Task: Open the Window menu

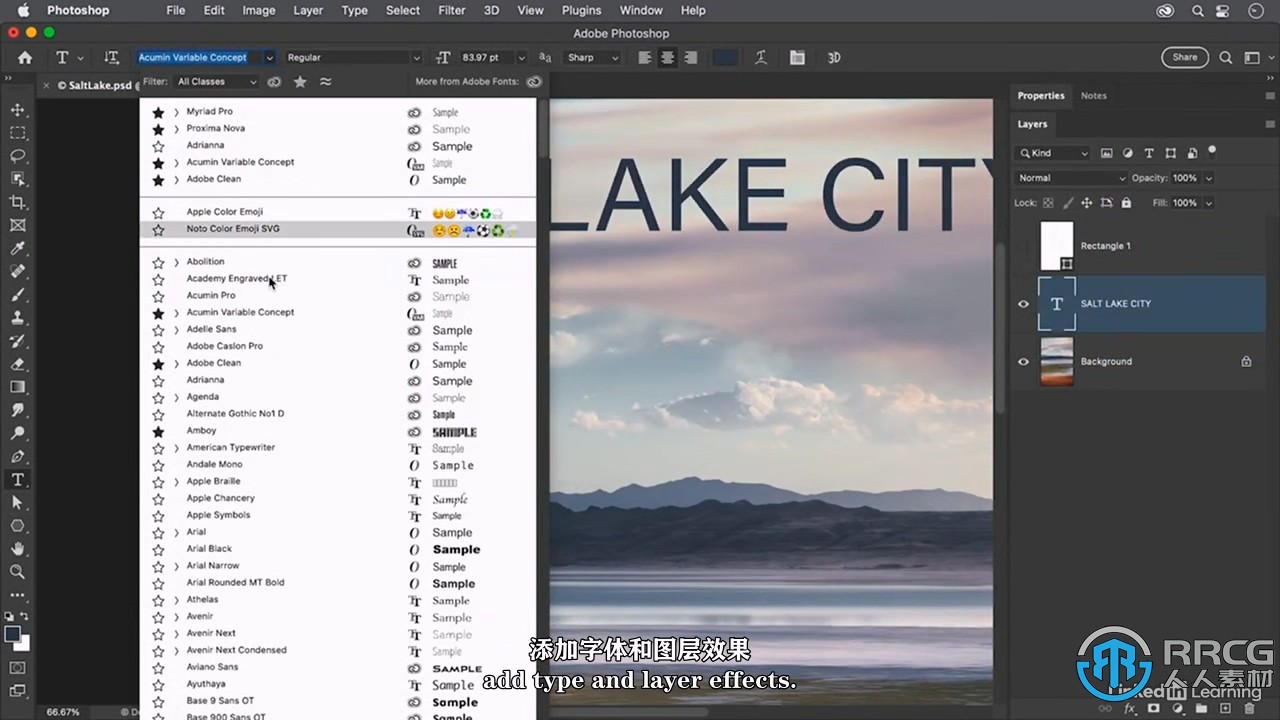Action: 641,10
